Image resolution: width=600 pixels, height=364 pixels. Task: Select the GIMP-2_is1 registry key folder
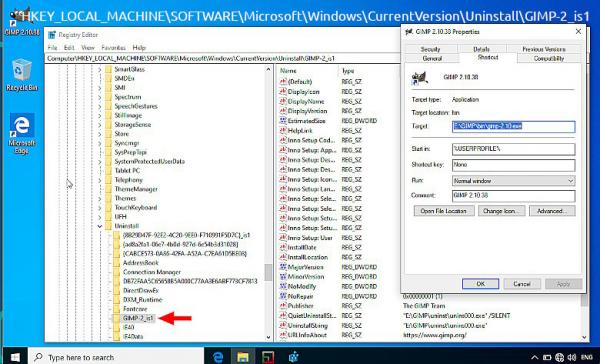(138, 318)
